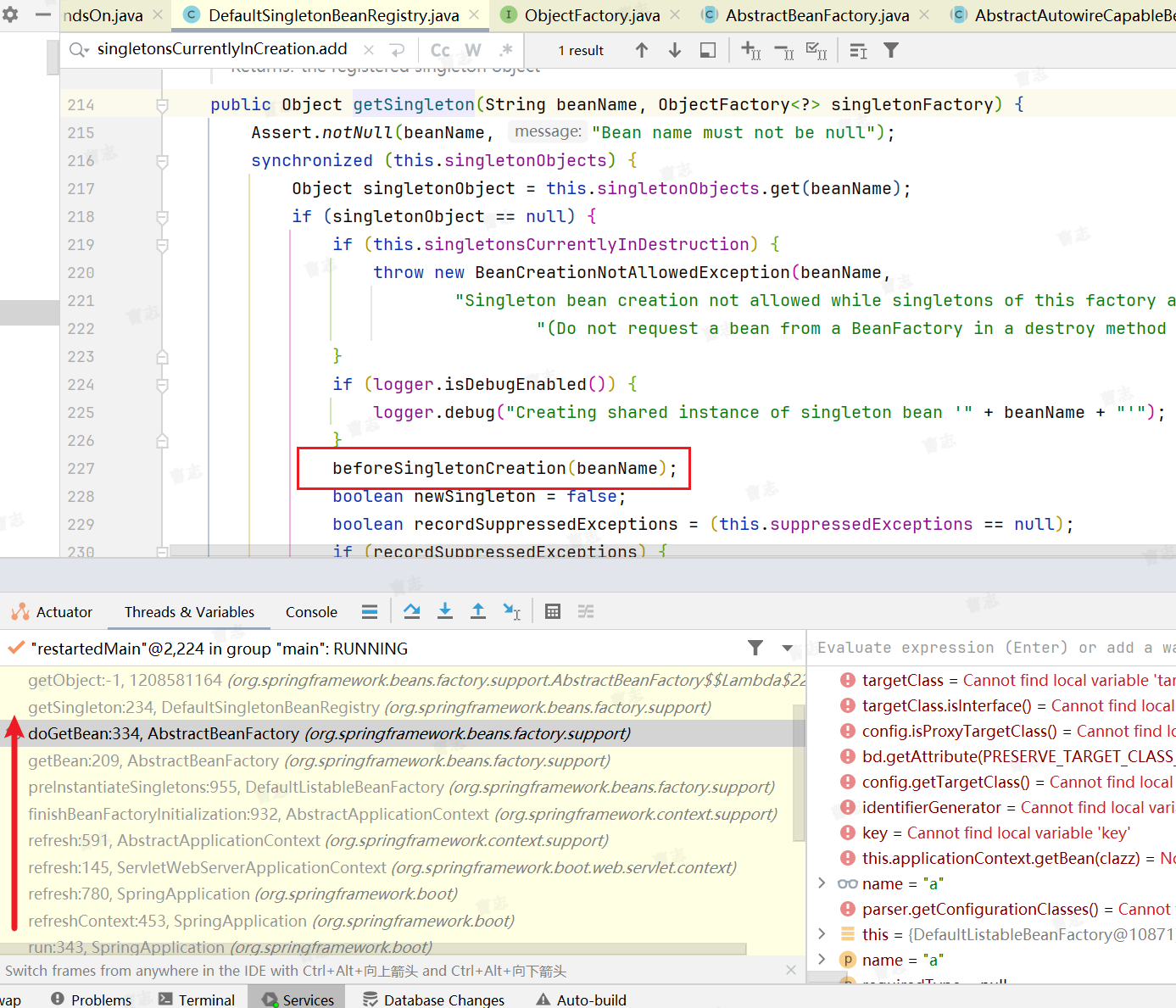This screenshot has height=1008, width=1176.
Task: Click Step Into debug button
Action: [x=445, y=611]
